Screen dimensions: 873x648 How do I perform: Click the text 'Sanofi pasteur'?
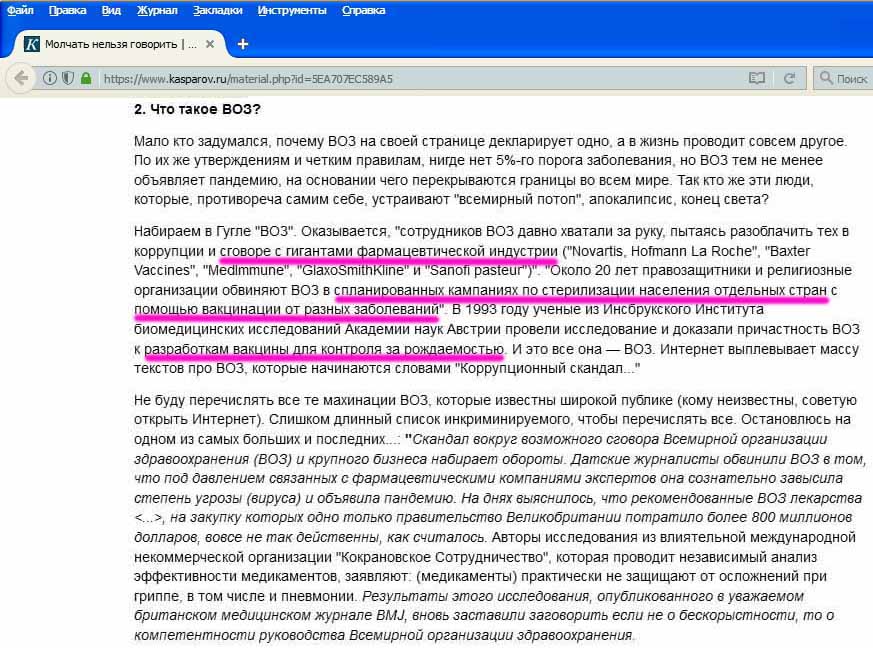477,271
